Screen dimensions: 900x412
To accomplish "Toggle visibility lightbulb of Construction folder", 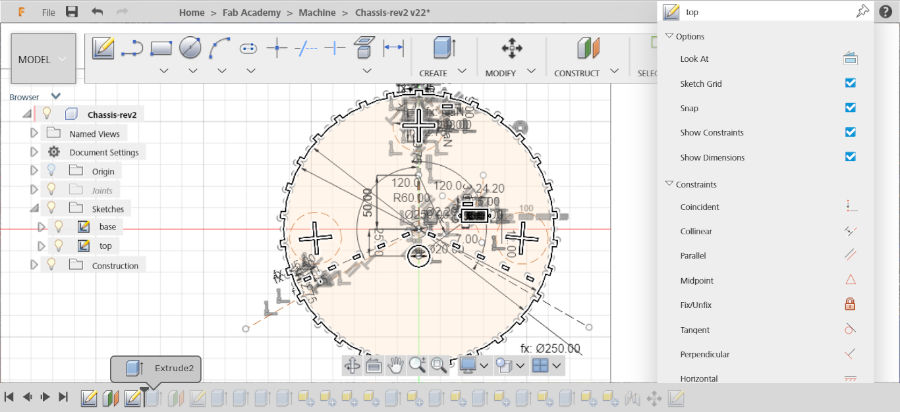I will (x=51, y=265).
